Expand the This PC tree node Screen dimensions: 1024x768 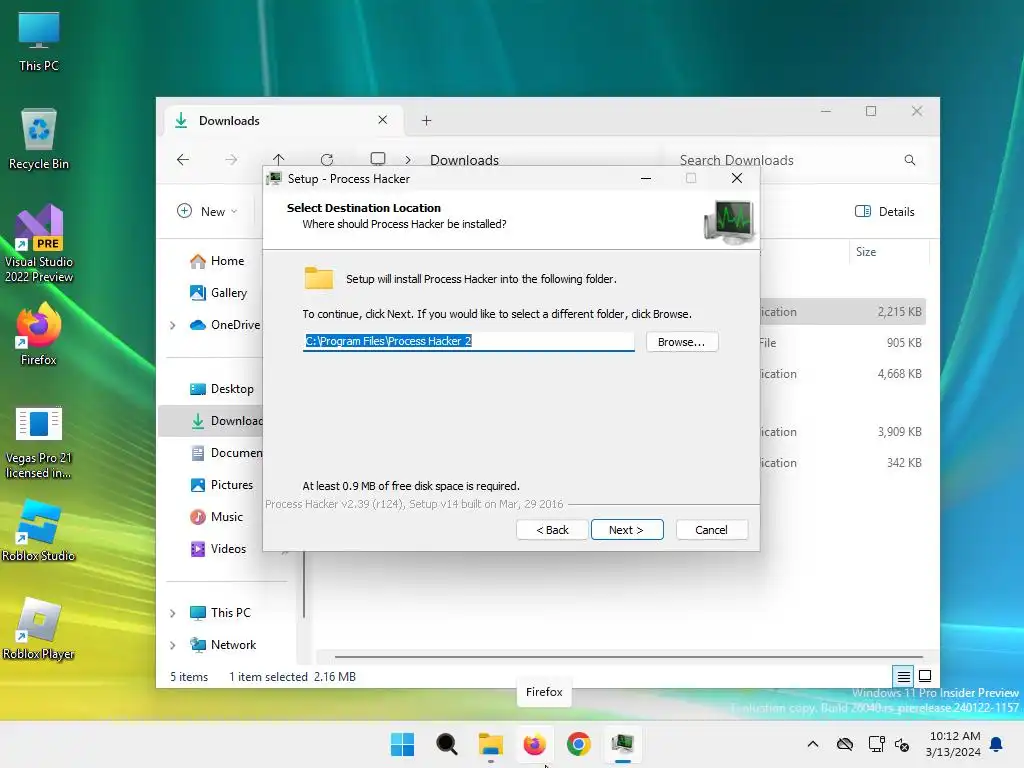click(172, 613)
